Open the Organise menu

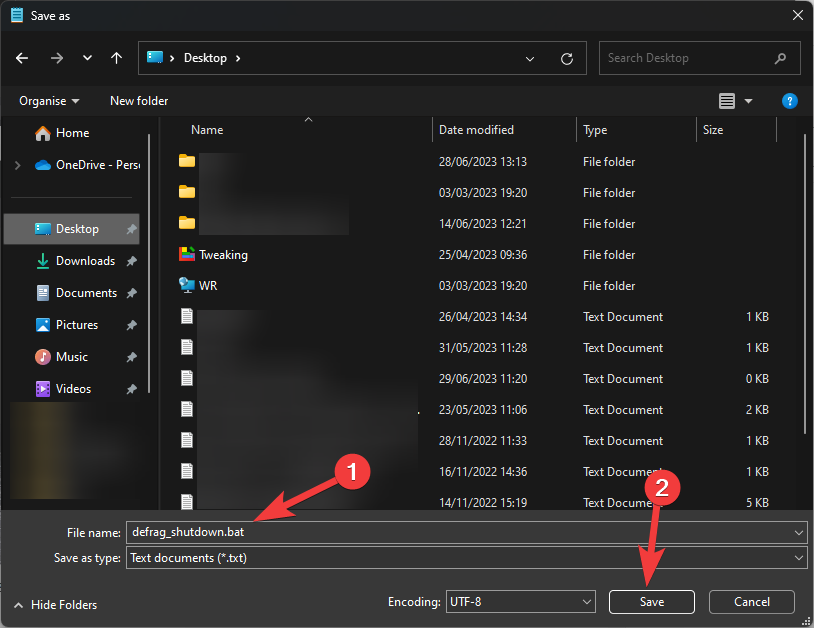click(x=49, y=101)
